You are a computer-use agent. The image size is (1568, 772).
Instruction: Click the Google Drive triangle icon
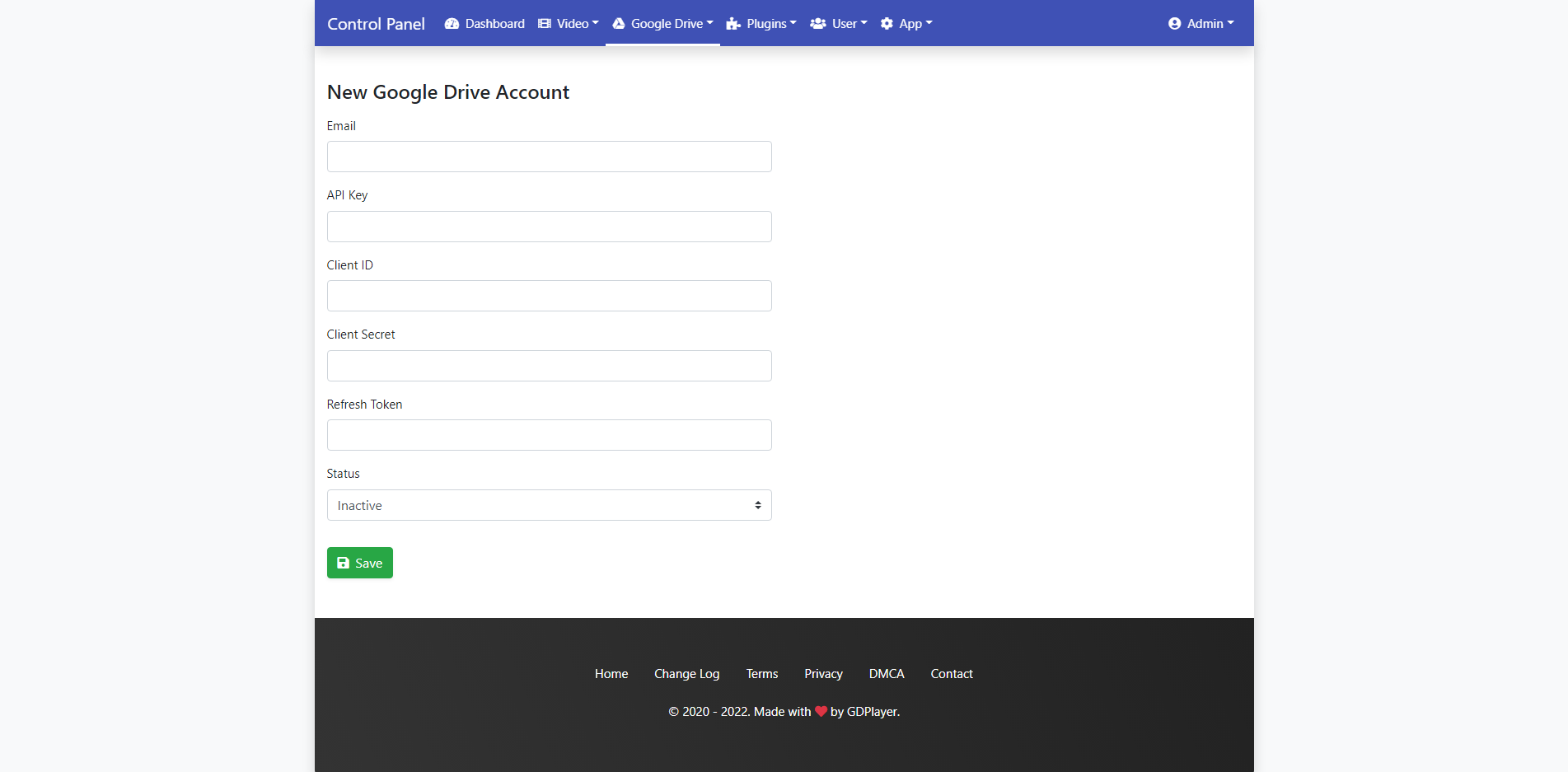pos(619,24)
